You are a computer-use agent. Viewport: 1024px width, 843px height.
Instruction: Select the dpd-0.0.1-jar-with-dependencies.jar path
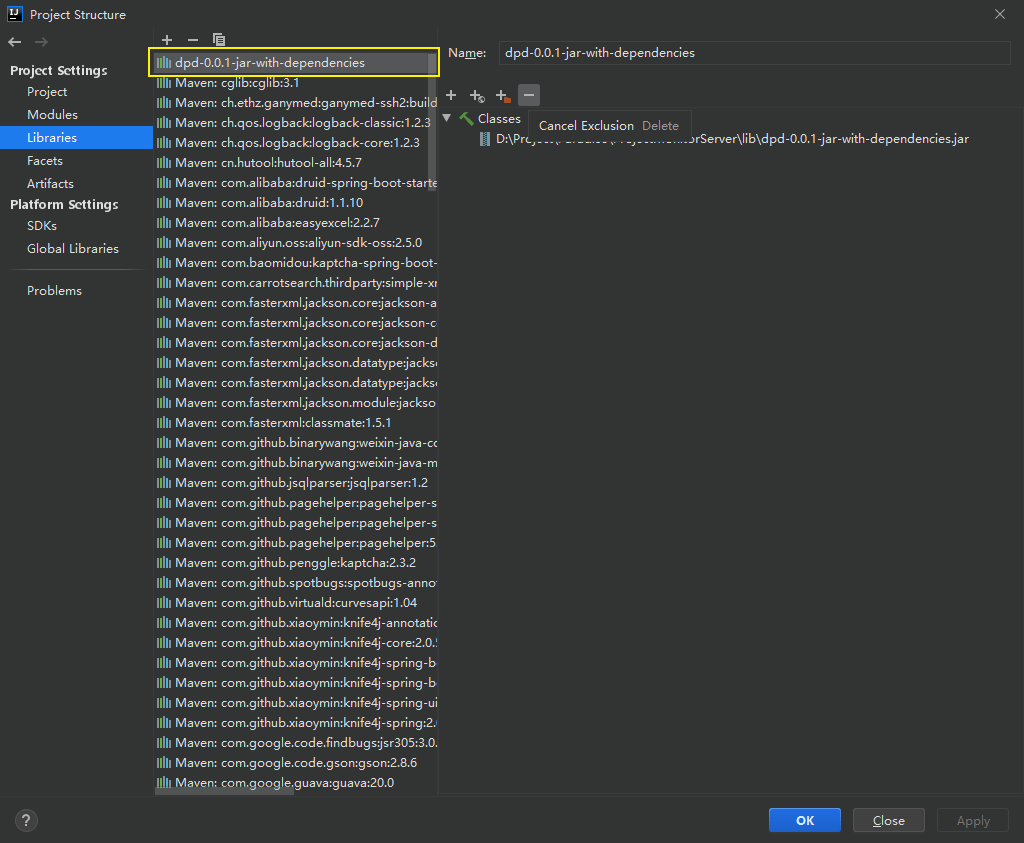(x=731, y=138)
